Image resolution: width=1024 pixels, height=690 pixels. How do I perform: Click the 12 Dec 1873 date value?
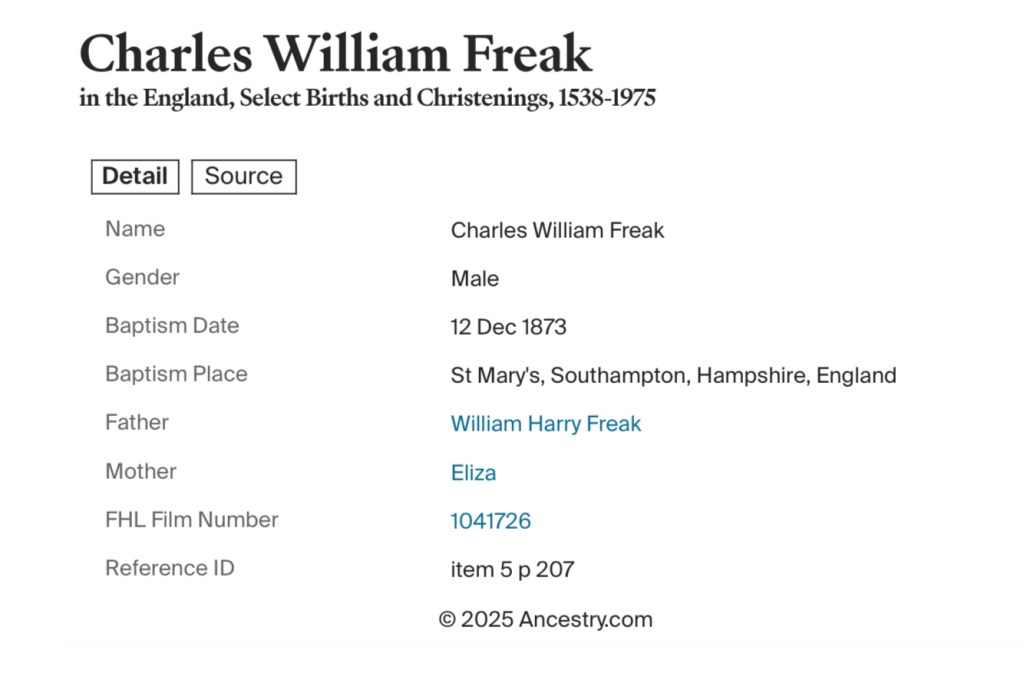(x=508, y=327)
